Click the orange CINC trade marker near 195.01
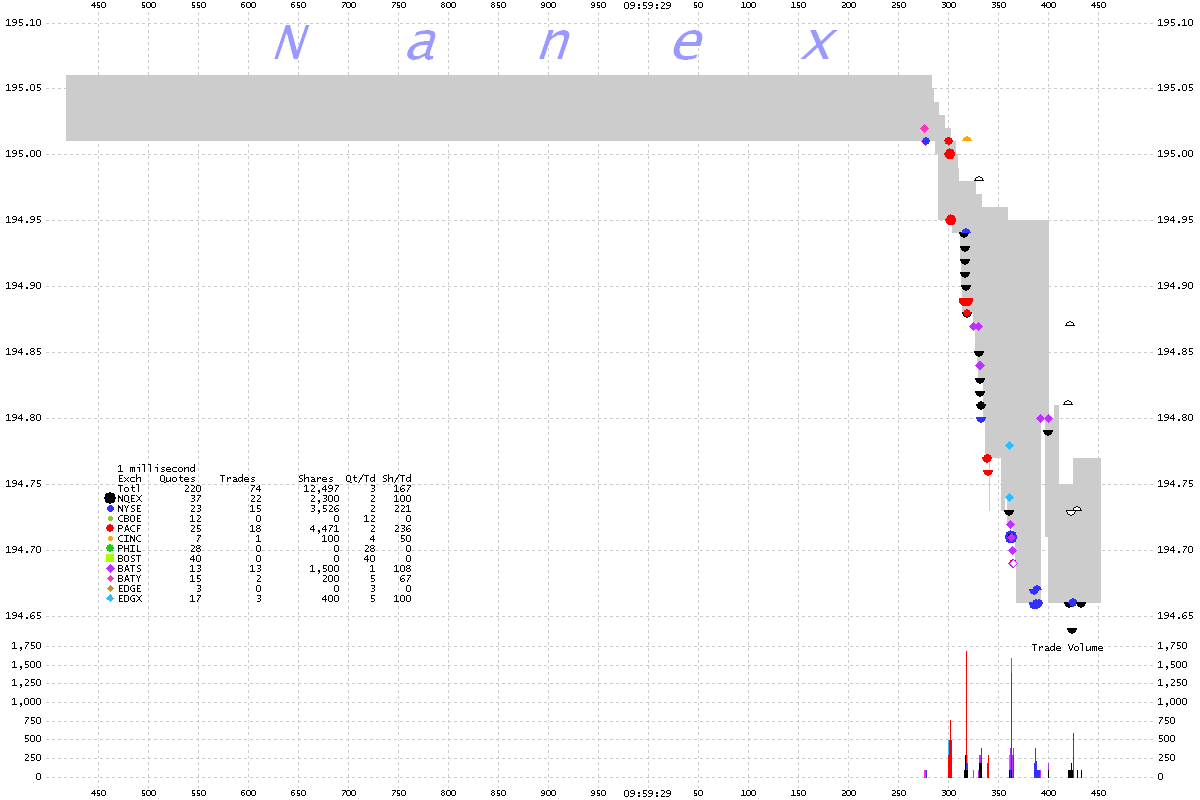 click(967, 139)
